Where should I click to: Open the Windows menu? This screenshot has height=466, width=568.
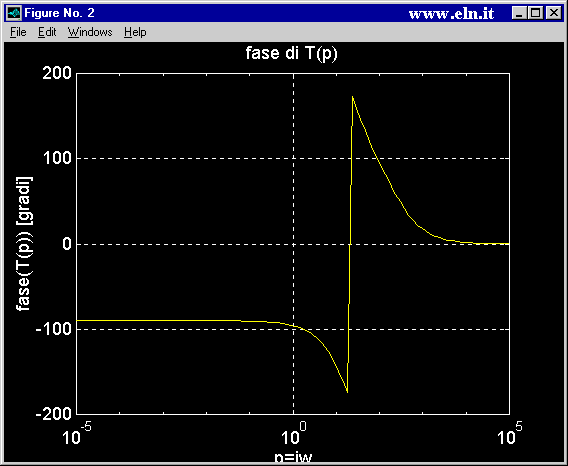[90, 32]
